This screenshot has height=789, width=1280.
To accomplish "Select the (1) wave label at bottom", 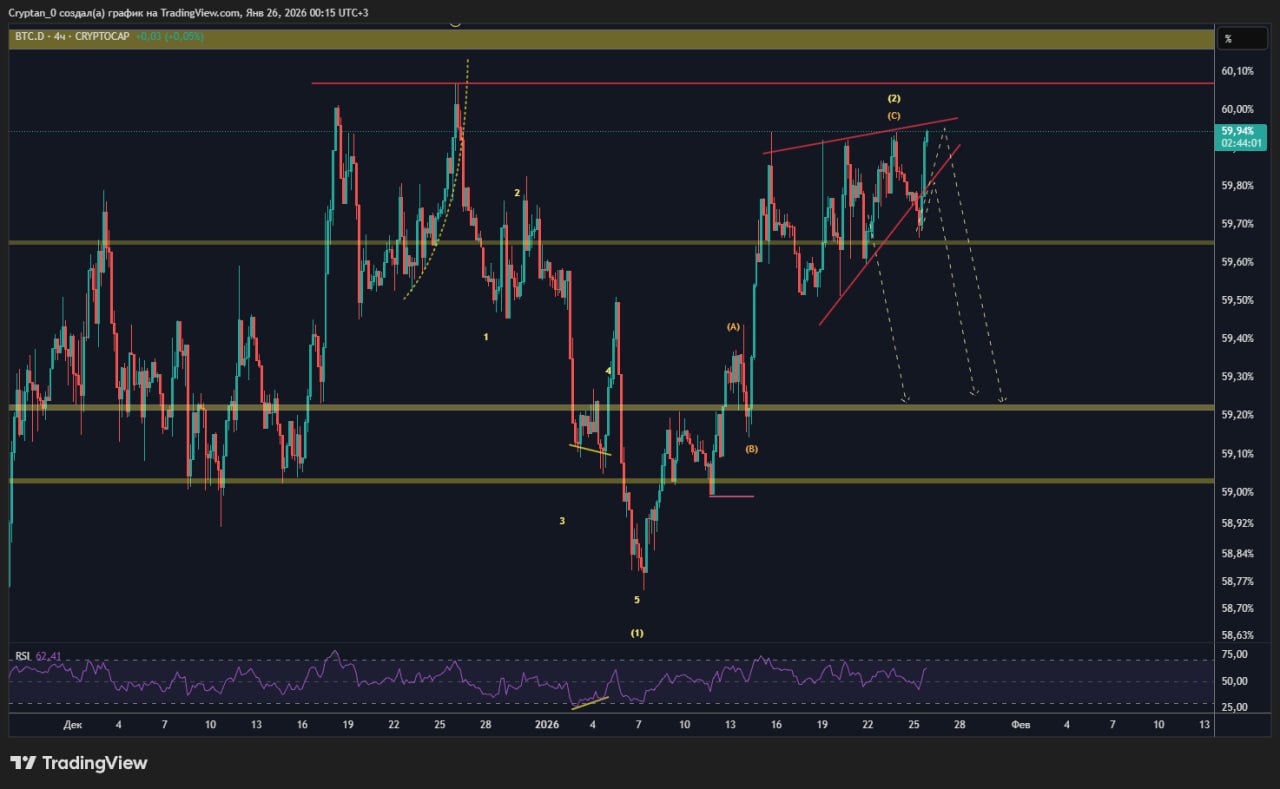I will coord(637,633).
